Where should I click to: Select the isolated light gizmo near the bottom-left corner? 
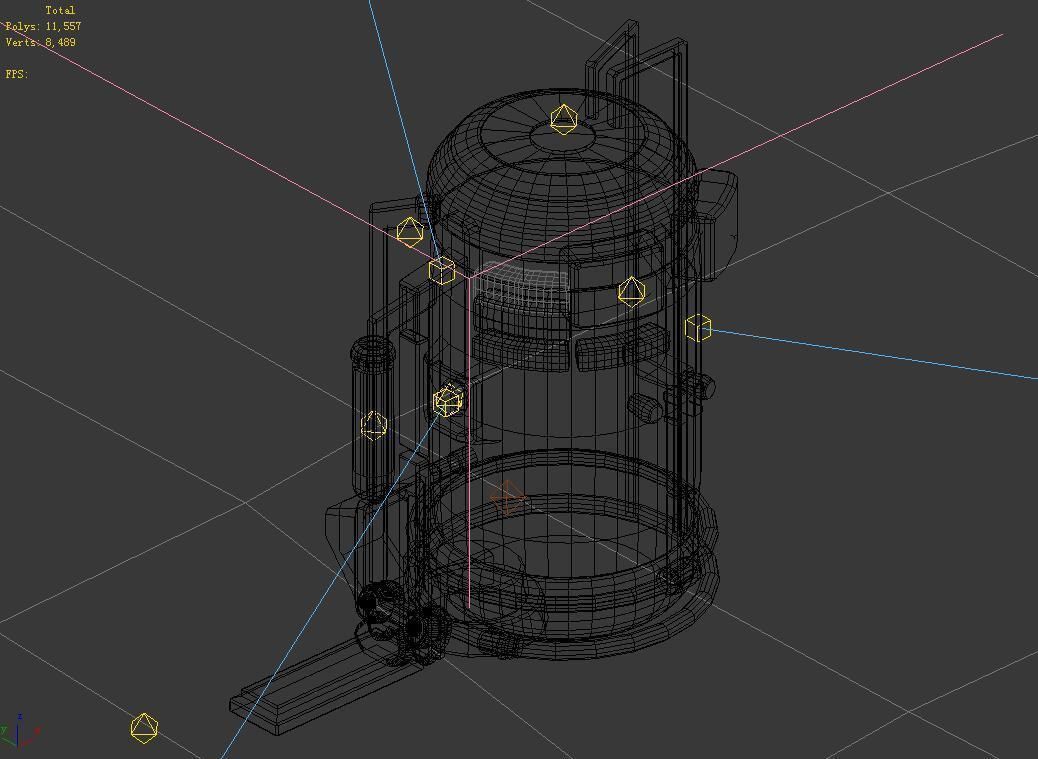(144, 728)
